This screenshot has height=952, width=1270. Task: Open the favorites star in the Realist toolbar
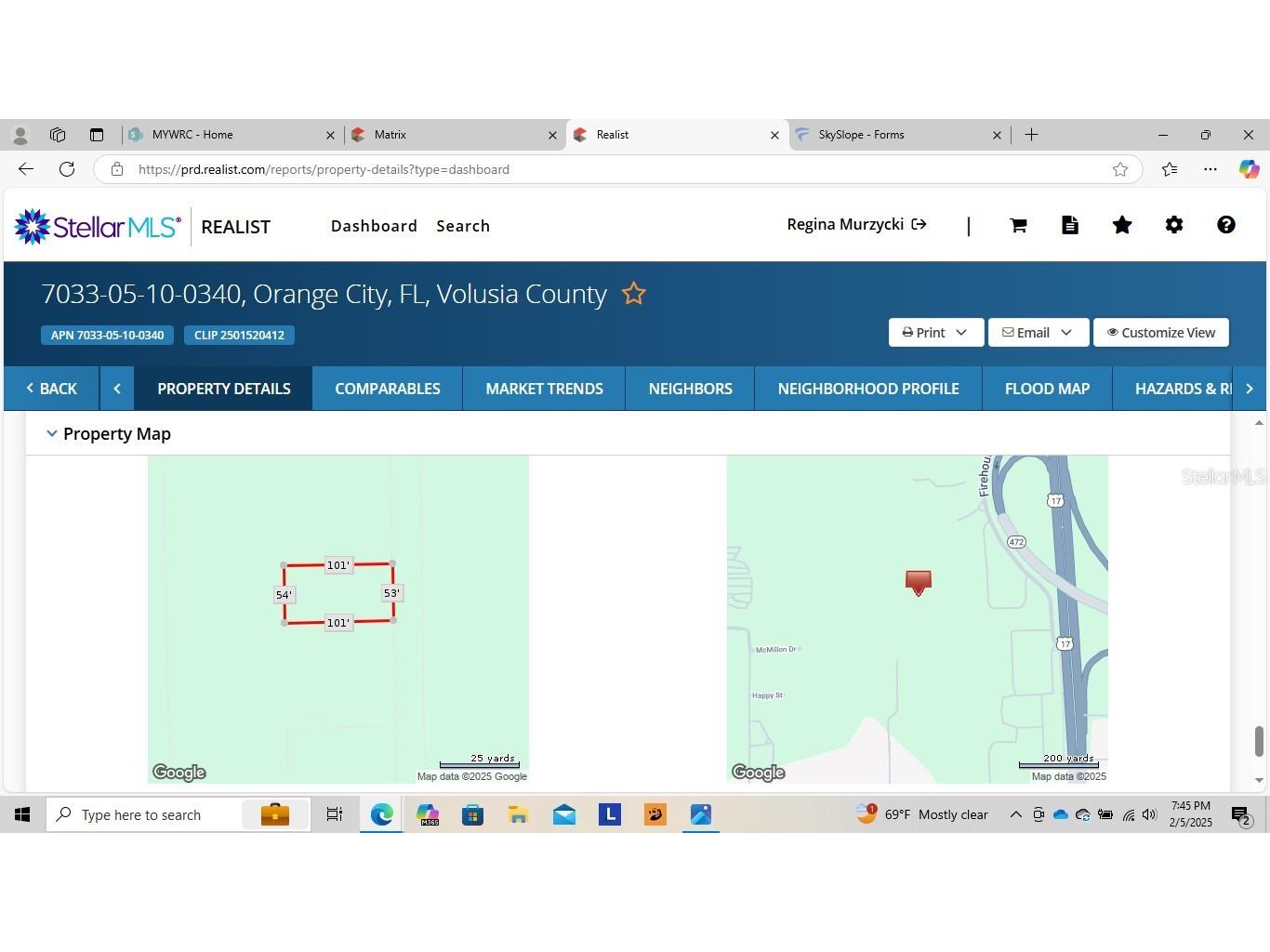[x=1122, y=225]
